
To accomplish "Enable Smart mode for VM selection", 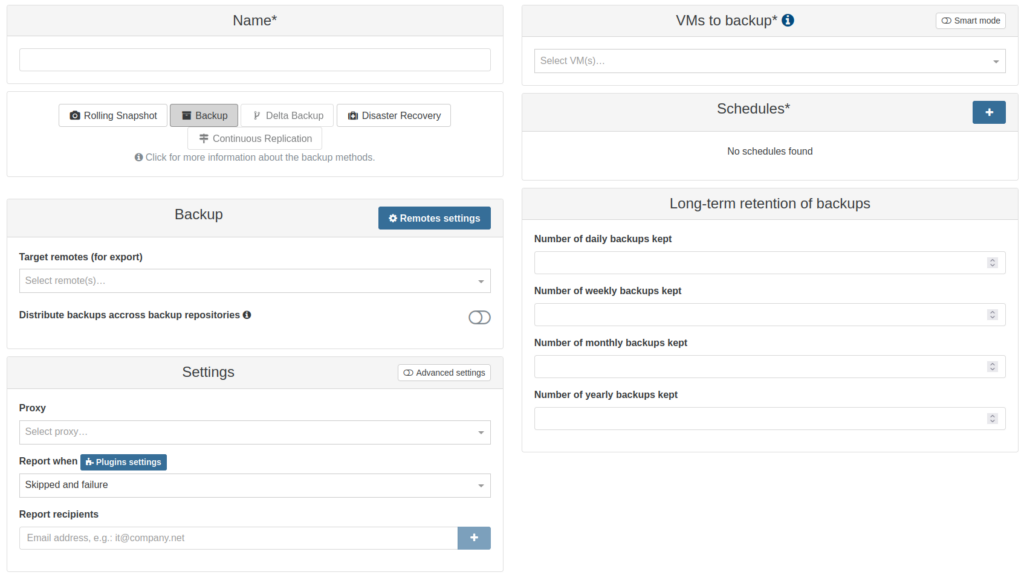I will tap(970, 21).
